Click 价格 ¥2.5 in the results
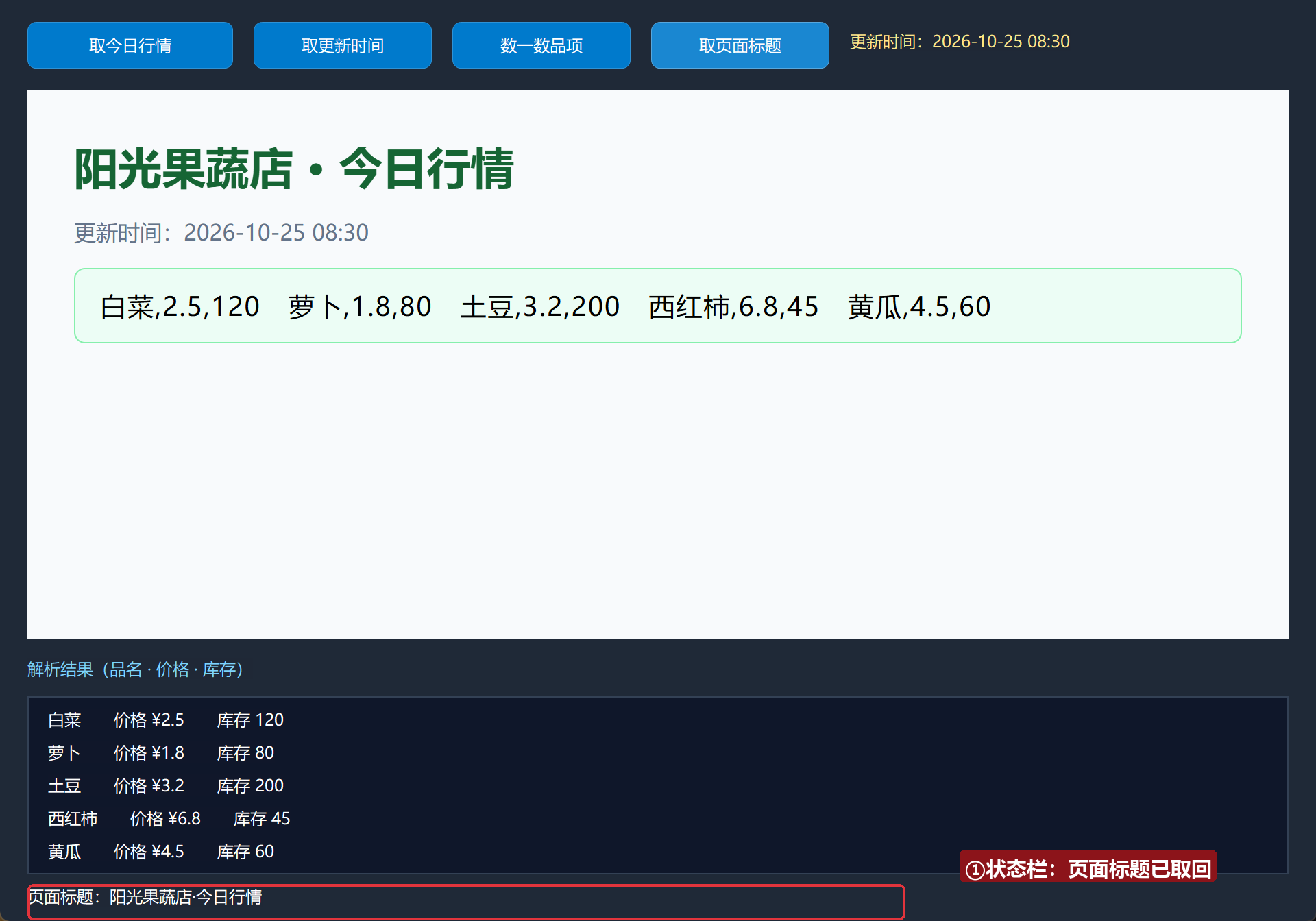The height and width of the screenshot is (921, 1316). coord(149,720)
